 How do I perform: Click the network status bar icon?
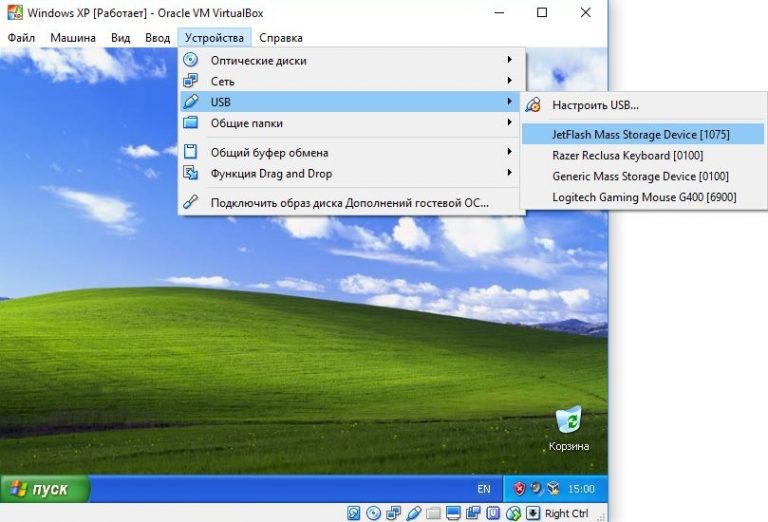[393, 513]
